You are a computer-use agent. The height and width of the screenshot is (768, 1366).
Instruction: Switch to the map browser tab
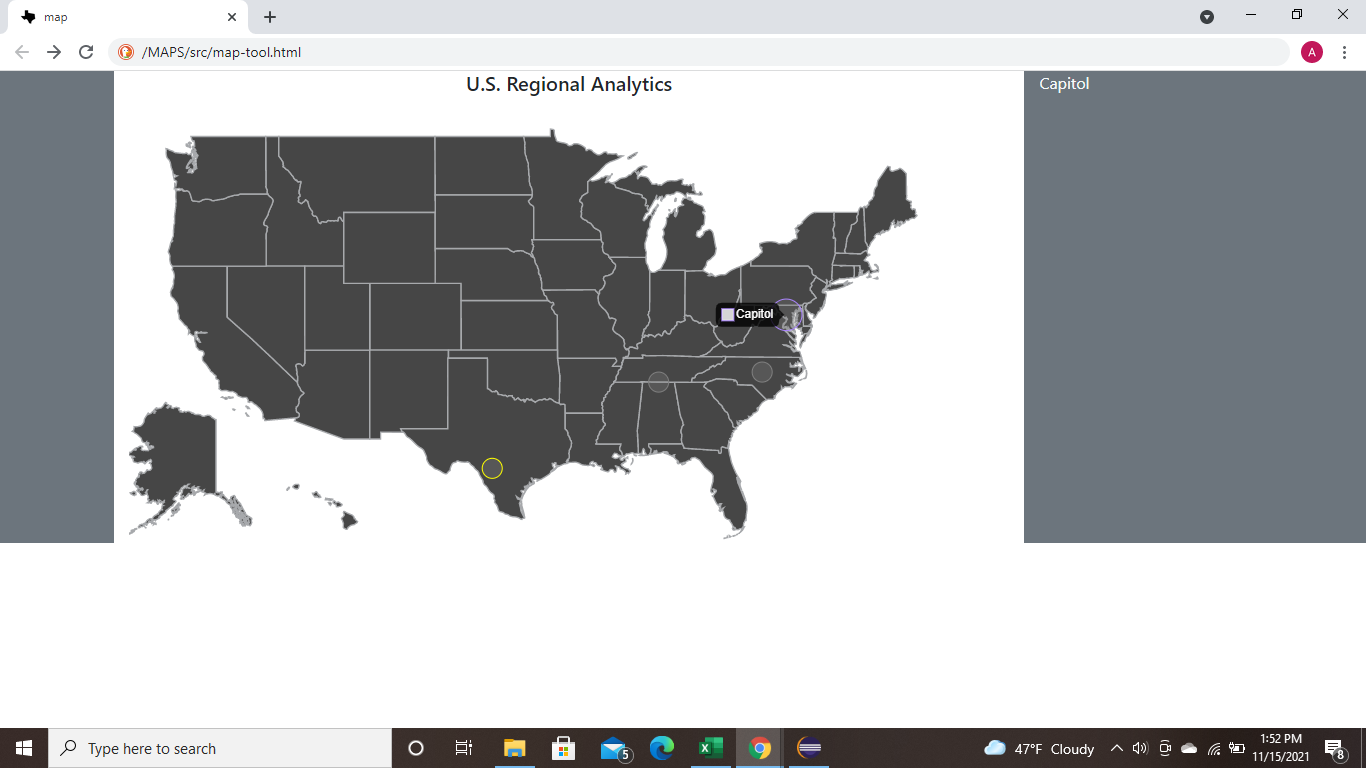tap(120, 16)
